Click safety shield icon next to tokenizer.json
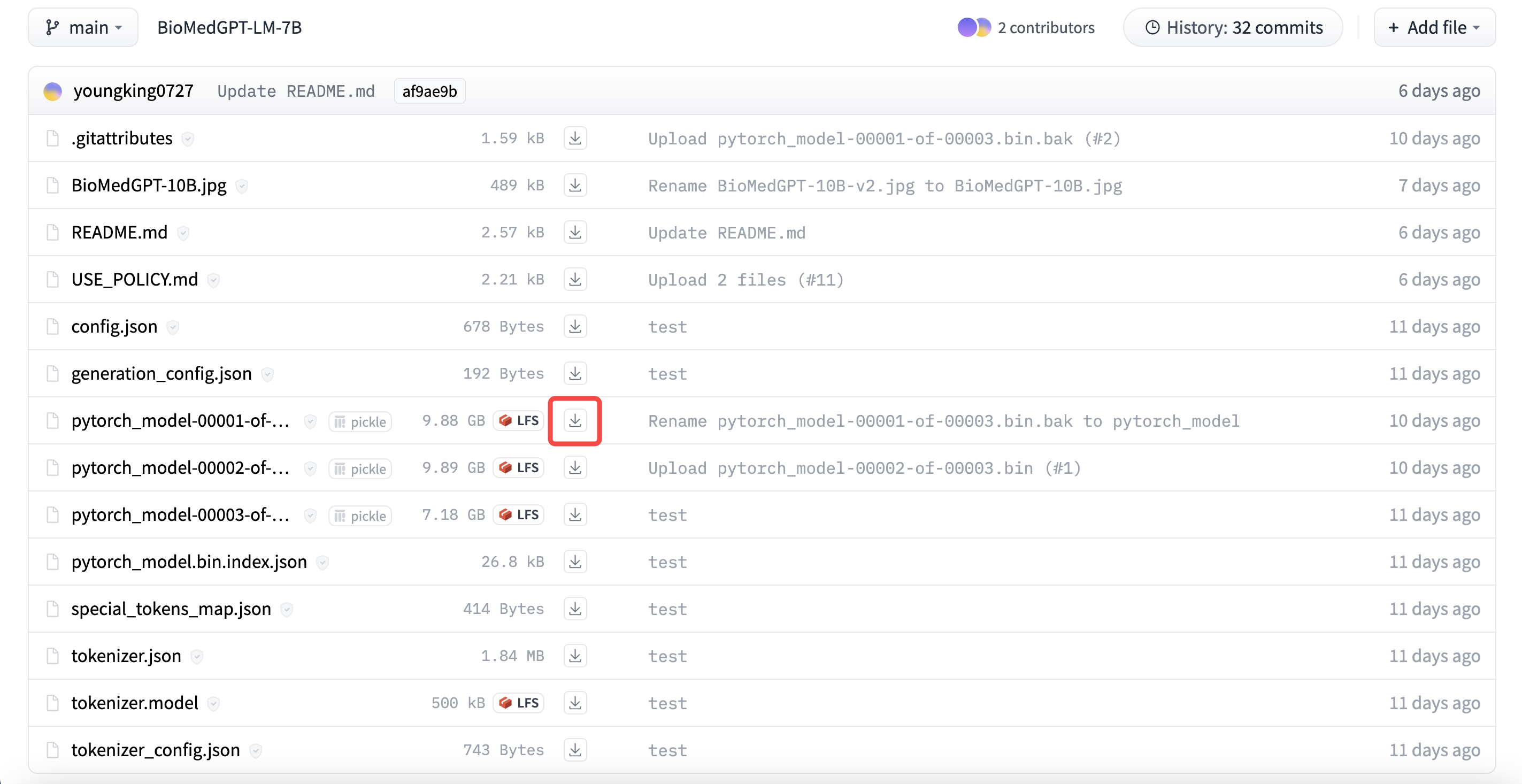Image resolution: width=1522 pixels, height=784 pixels. [197, 656]
